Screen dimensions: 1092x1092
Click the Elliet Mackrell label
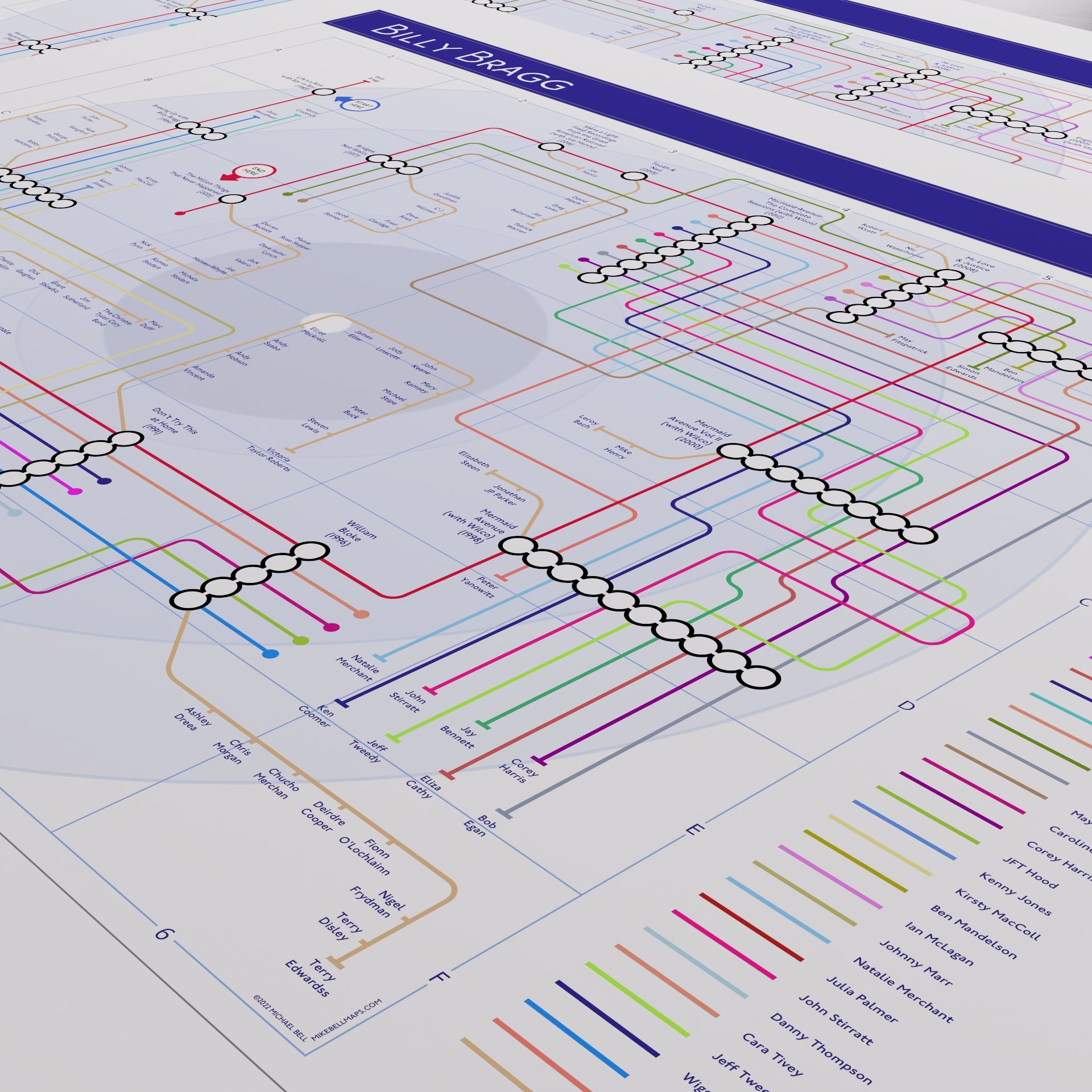[315, 334]
